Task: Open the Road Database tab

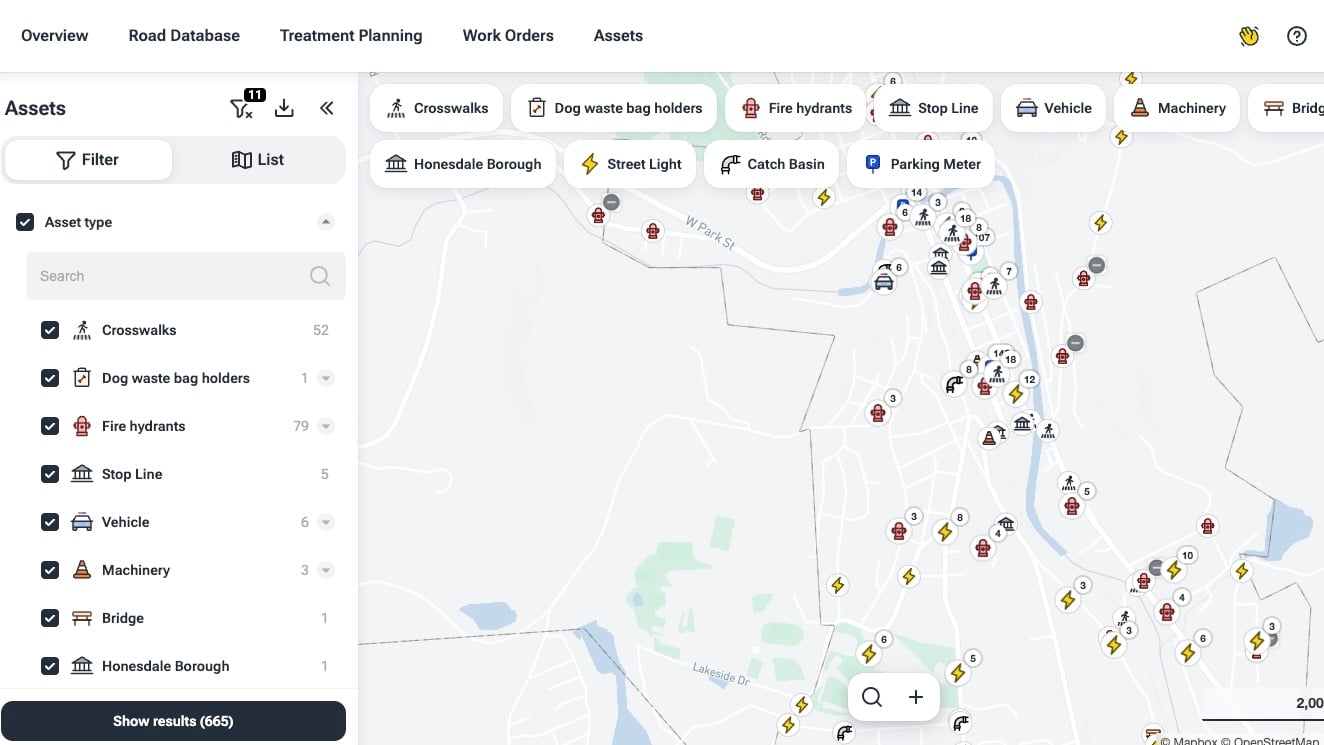Action: 184,36
